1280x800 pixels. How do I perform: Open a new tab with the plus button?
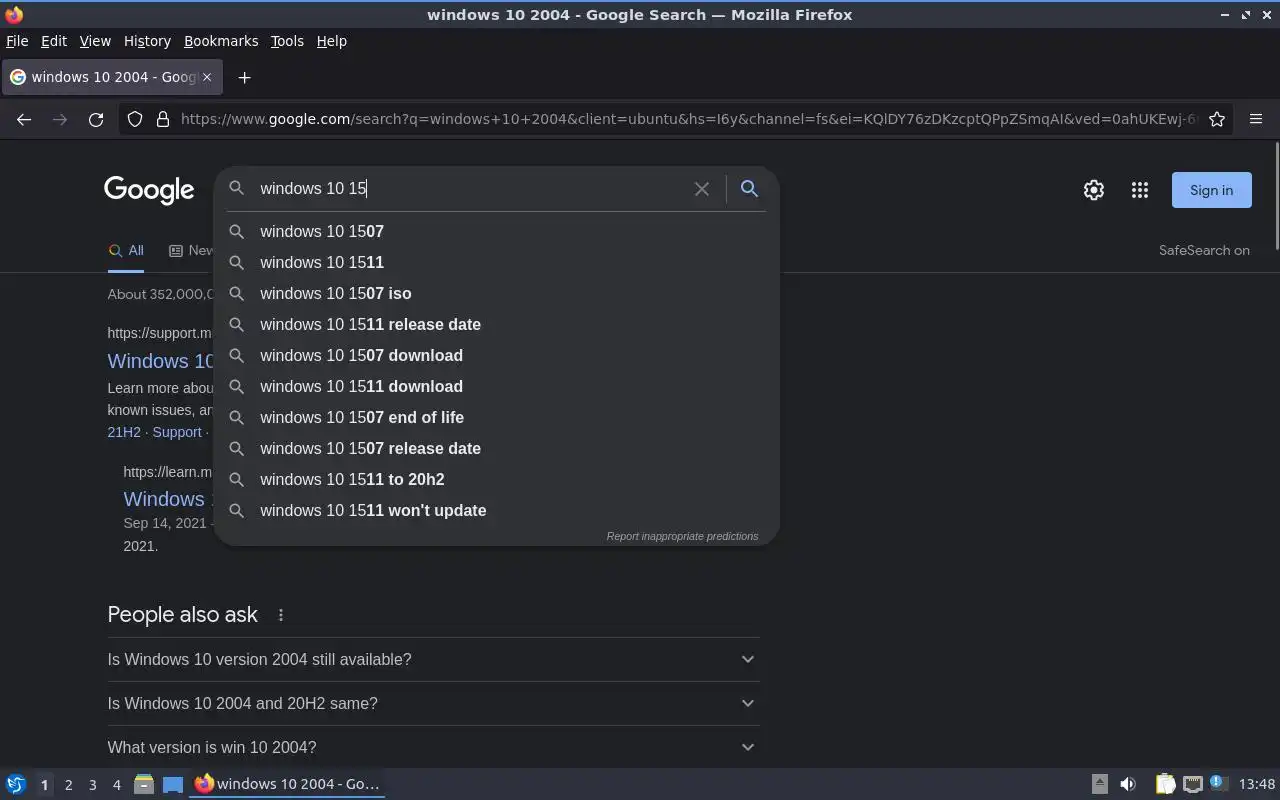pos(244,77)
